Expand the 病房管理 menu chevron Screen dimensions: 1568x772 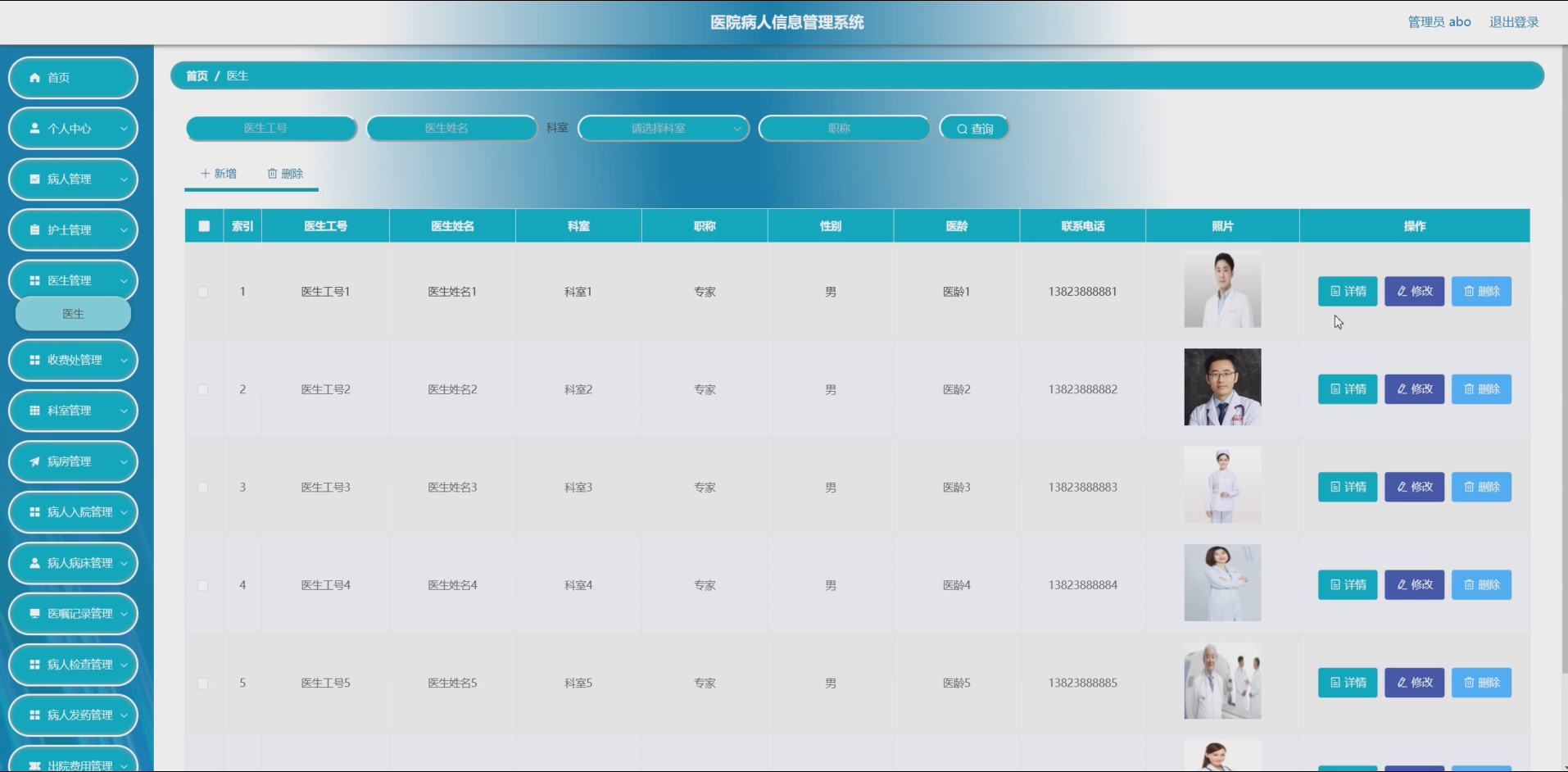pos(124,461)
